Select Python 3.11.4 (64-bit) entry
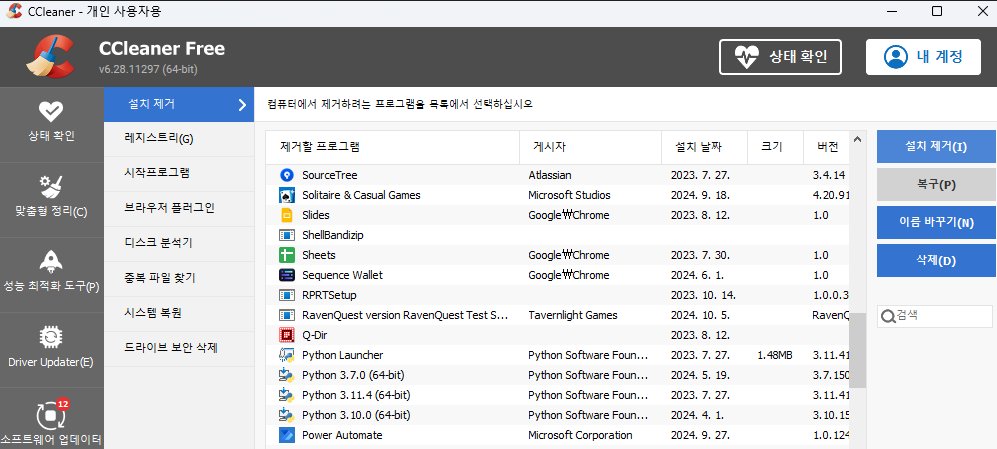This screenshot has height=449, width=997. [x=356, y=396]
